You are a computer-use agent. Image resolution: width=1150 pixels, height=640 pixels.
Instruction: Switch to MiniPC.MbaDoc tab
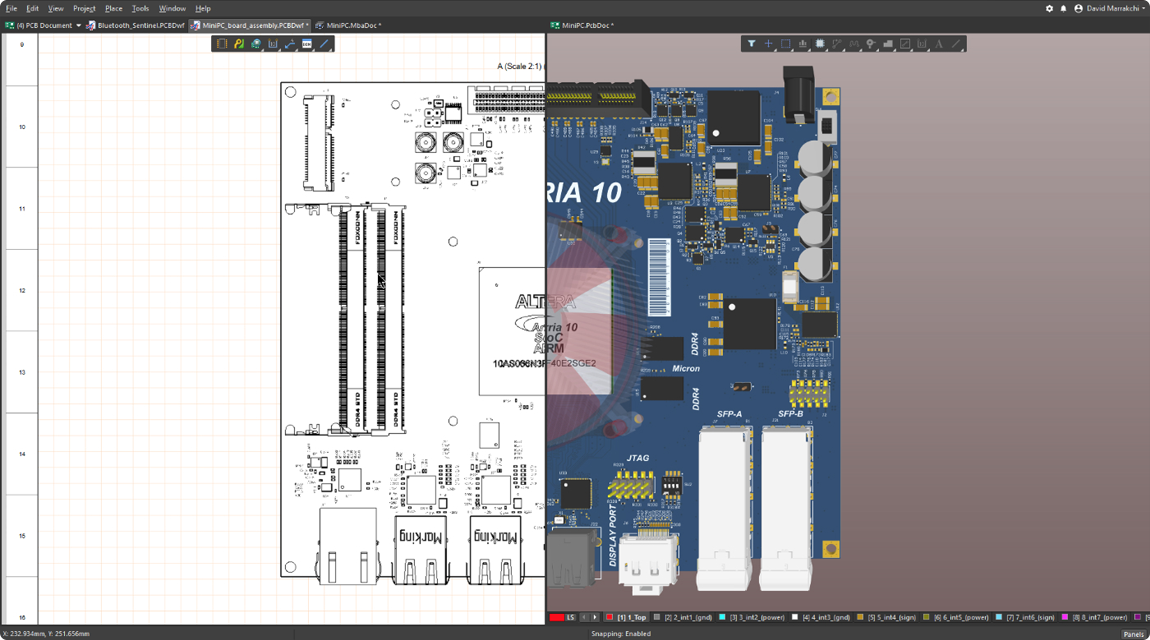pyautogui.click(x=348, y=25)
